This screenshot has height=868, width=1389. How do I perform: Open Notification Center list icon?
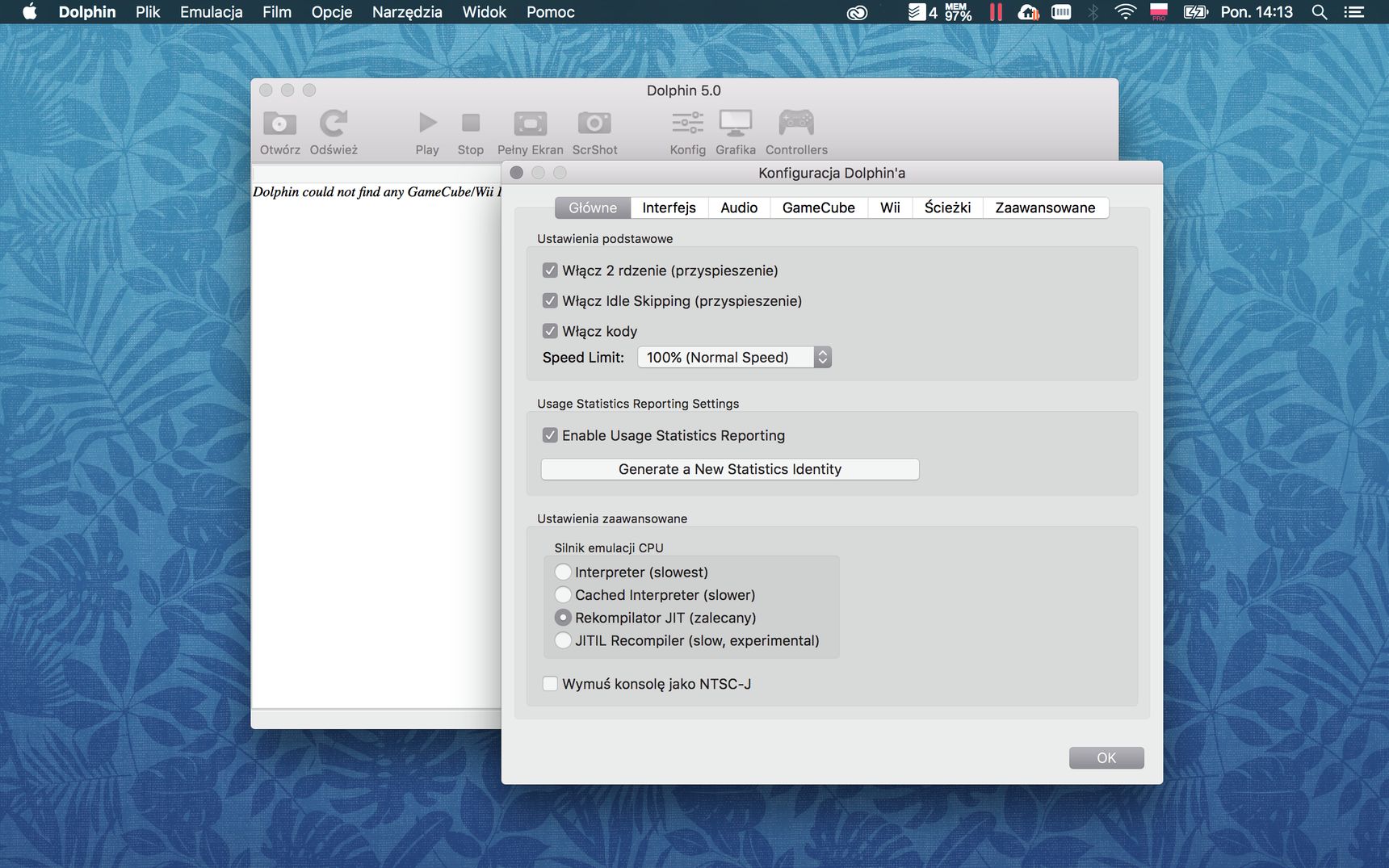1354,11
